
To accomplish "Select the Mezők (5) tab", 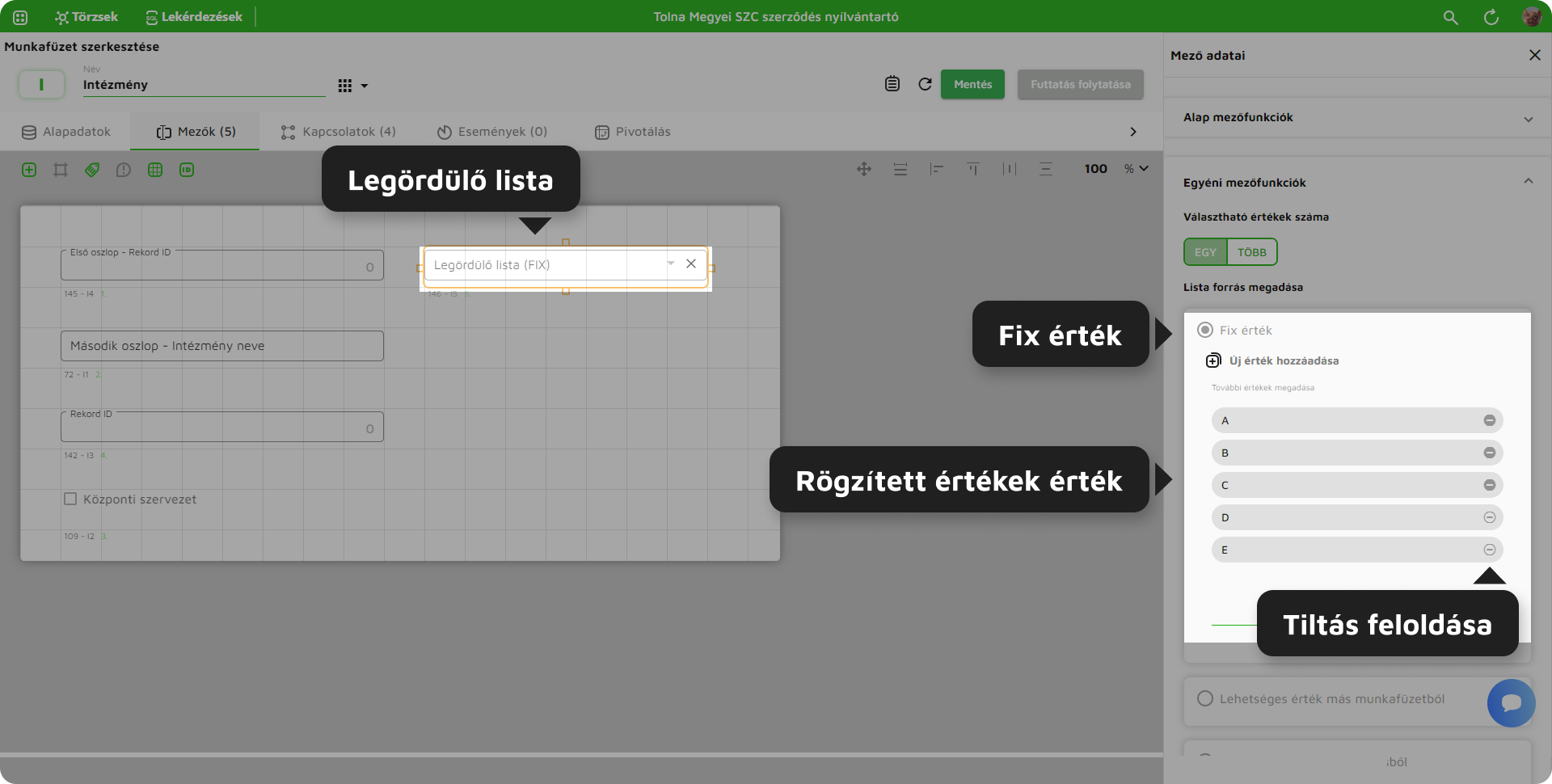I will click(x=196, y=132).
